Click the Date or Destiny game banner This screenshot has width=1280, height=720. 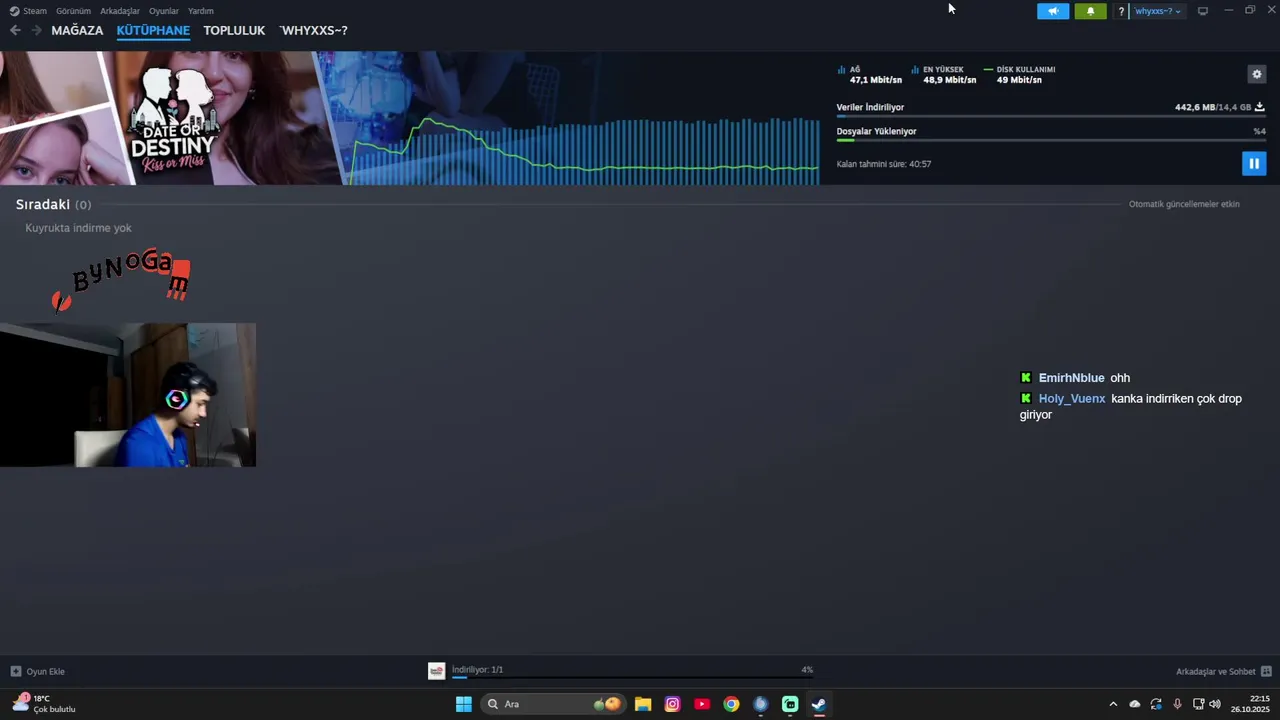(172, 118)
